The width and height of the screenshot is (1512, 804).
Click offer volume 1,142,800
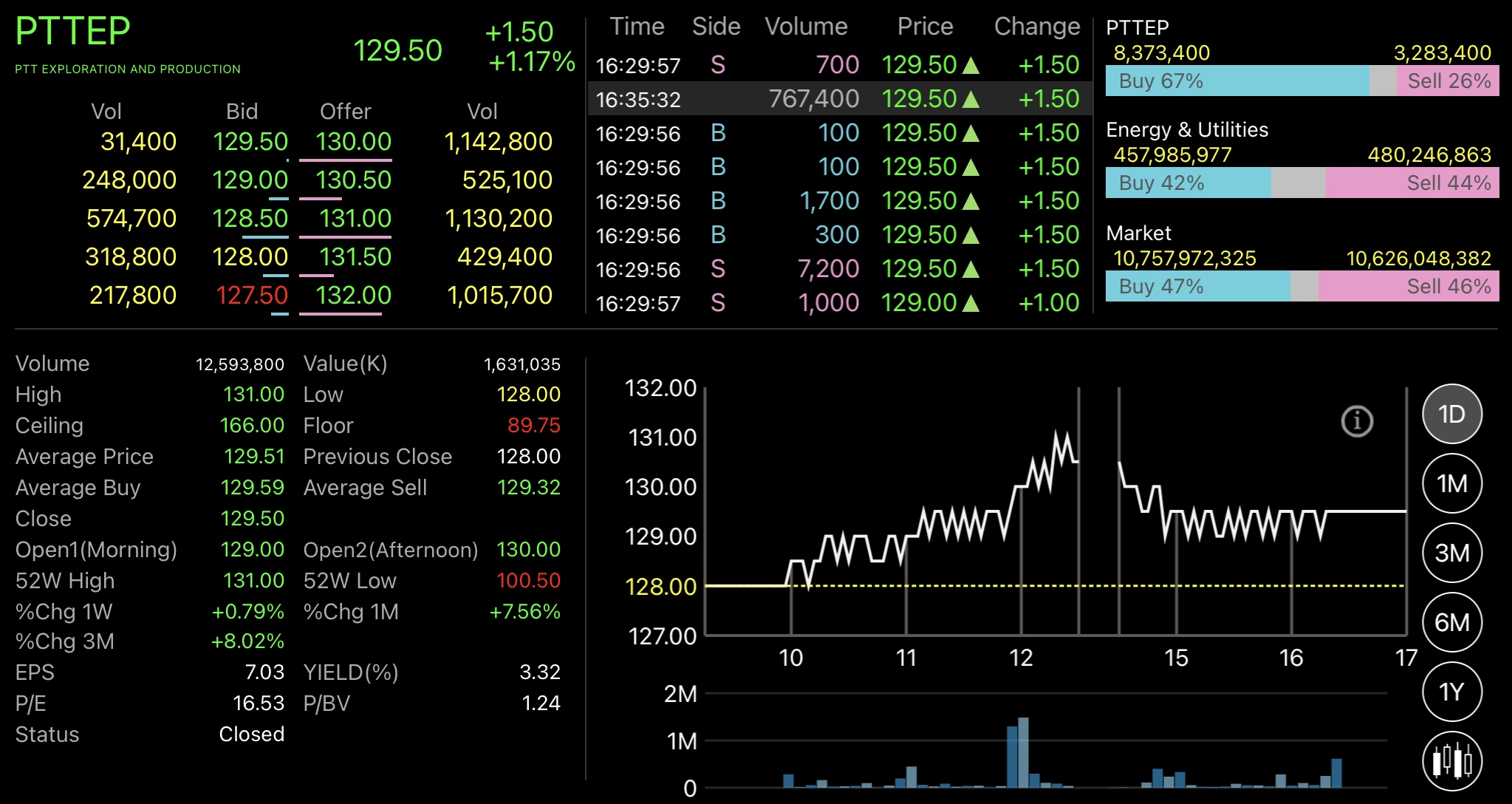pos(499,141)
